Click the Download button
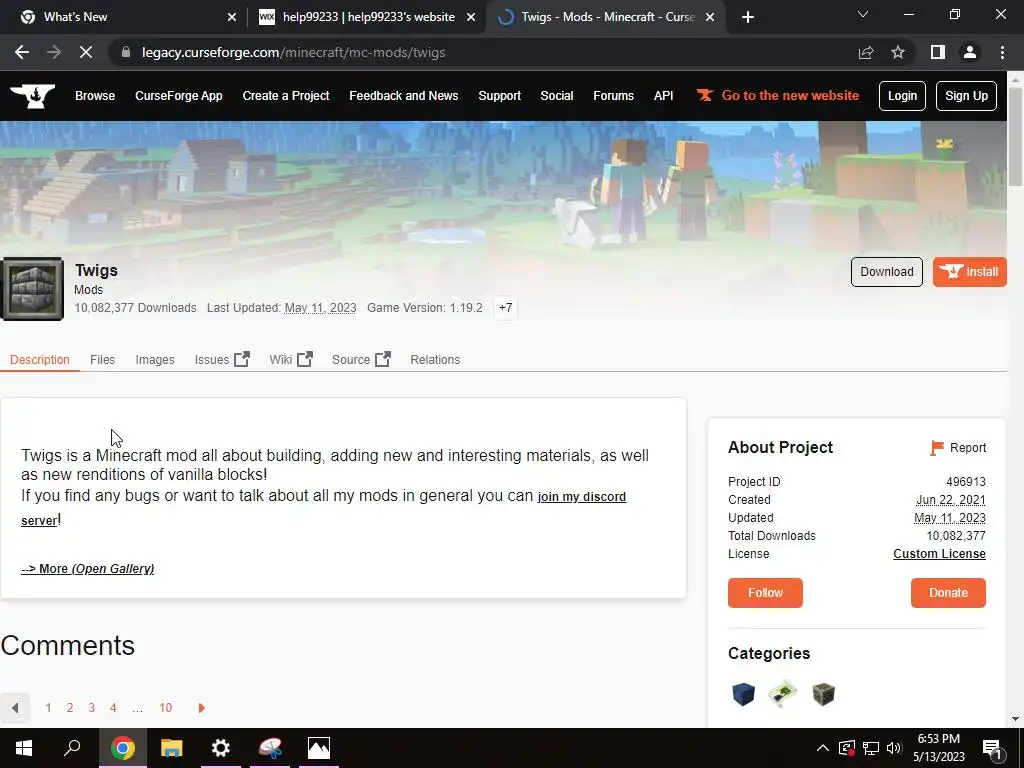The height and width of the screenshot is (768, 1024). coord(886,272)
